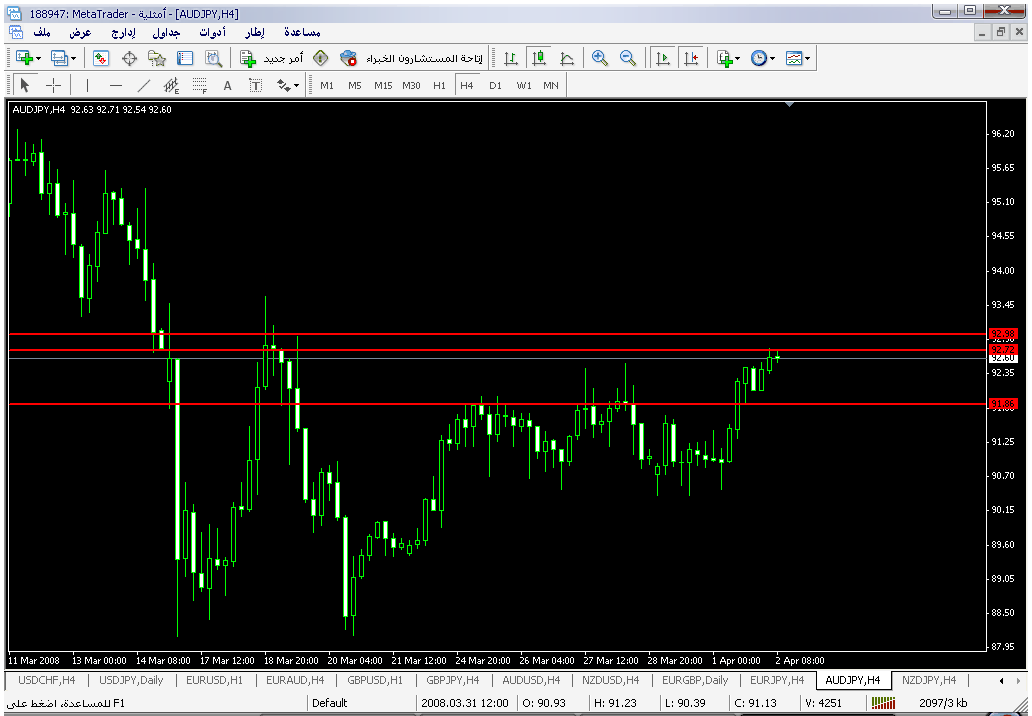Open the Market Watch window icon
Image resolution: width=1032 pixels, height=716 pixels.
pyautogui.click(x=101, y=59)
